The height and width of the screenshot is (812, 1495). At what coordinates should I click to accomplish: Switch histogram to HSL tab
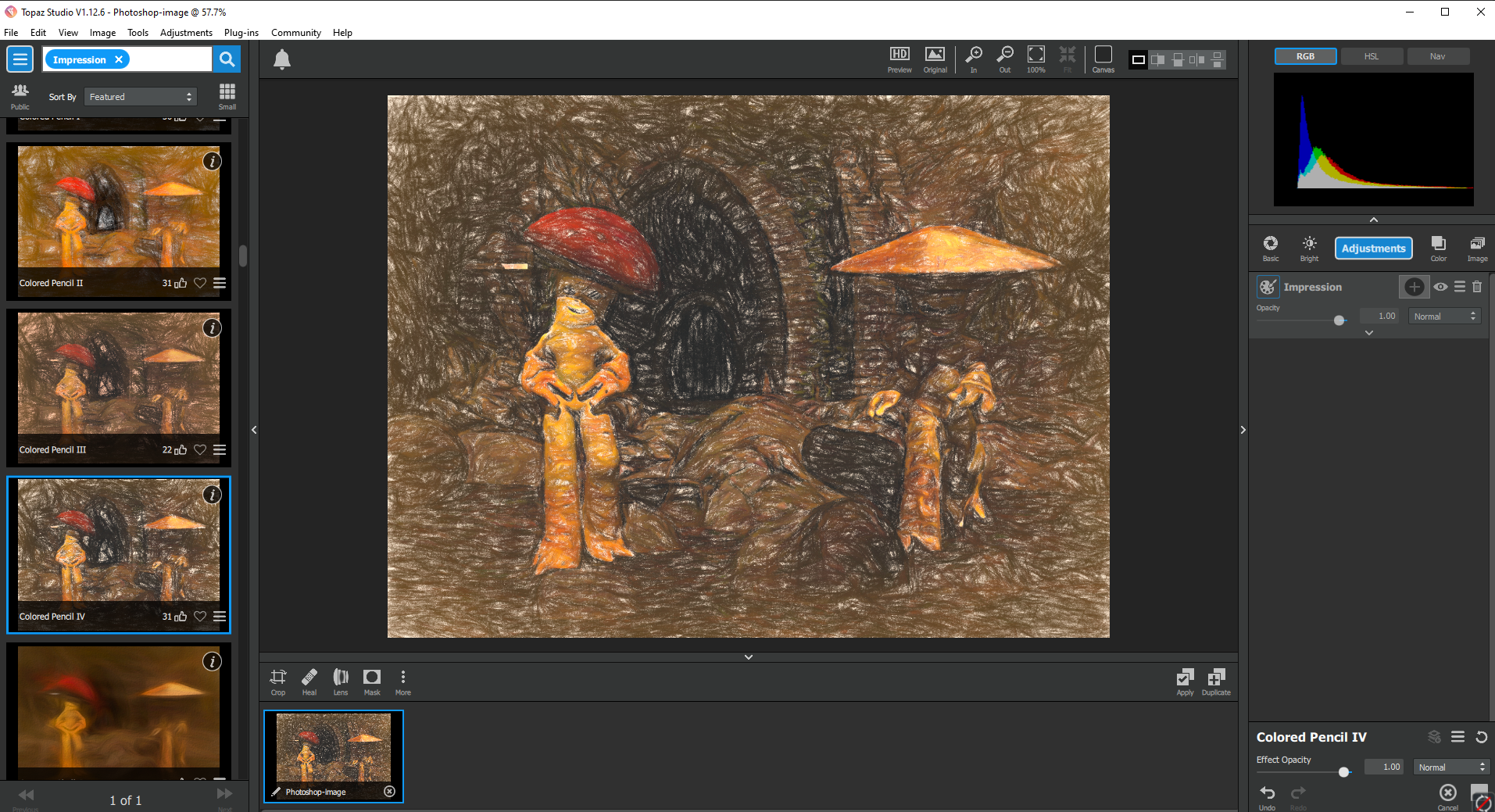(x=1372, y=56)
